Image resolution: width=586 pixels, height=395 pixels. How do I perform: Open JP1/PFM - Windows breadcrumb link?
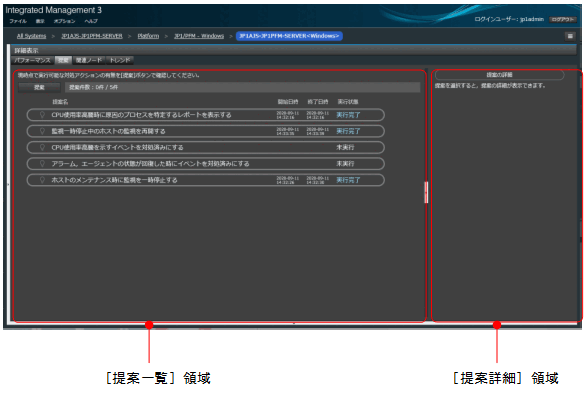tap(199, 36)
